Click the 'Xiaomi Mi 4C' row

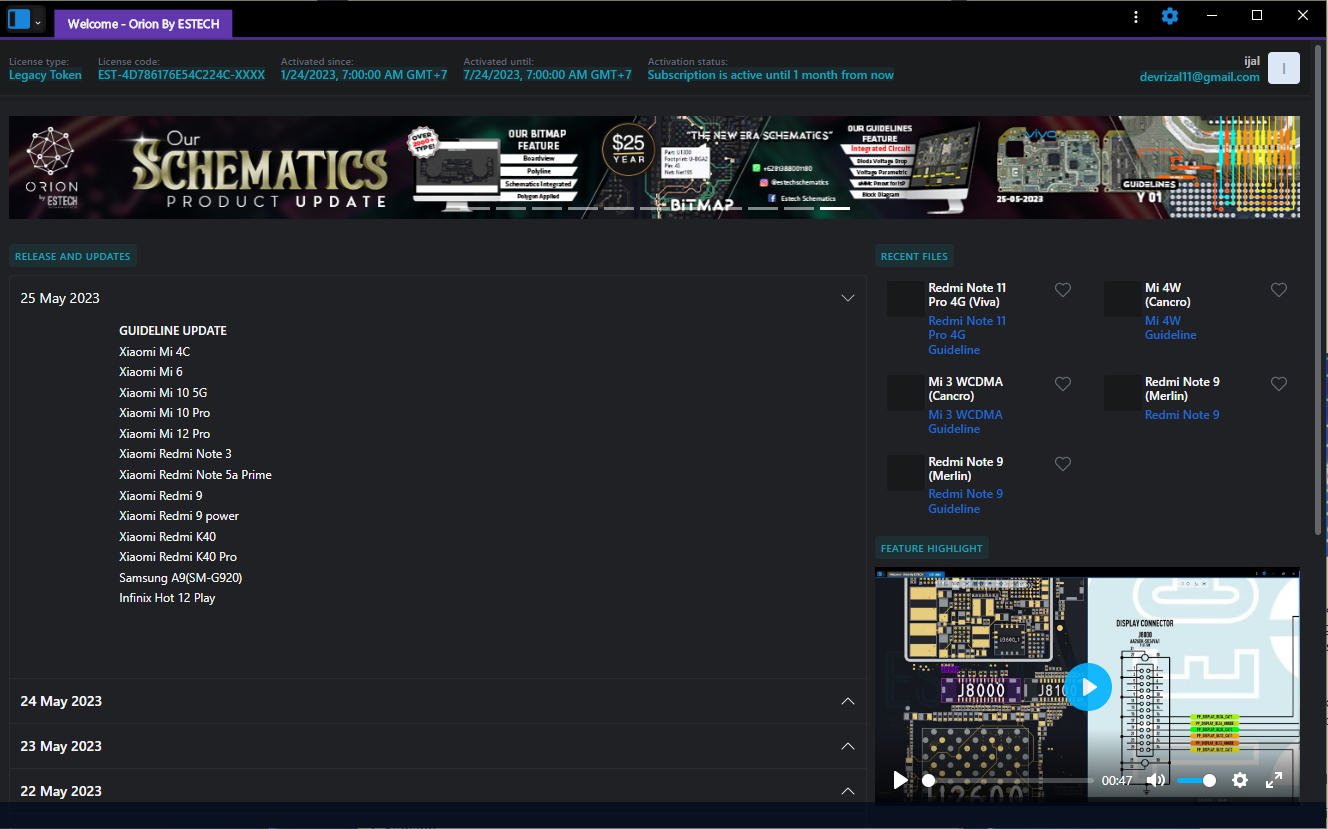click(154, 352)
